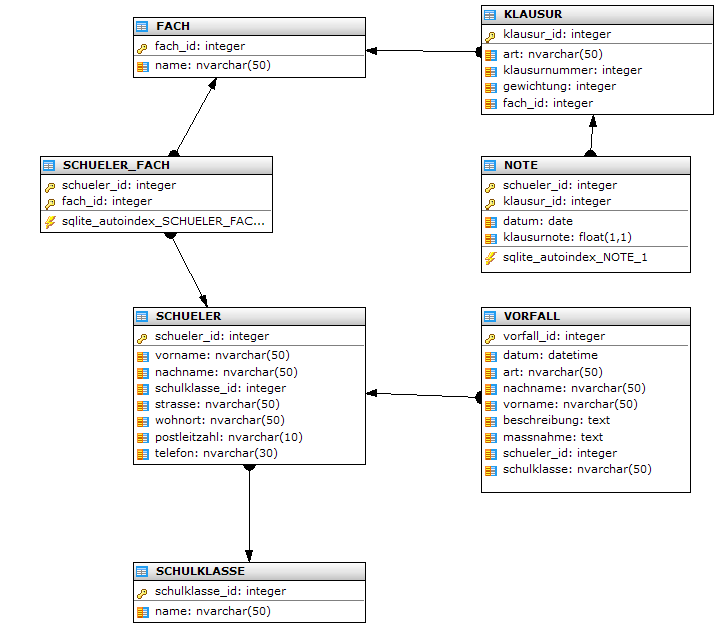
Task: Select the primary key icon next to vorfall_id
Action: click(490, 337)
